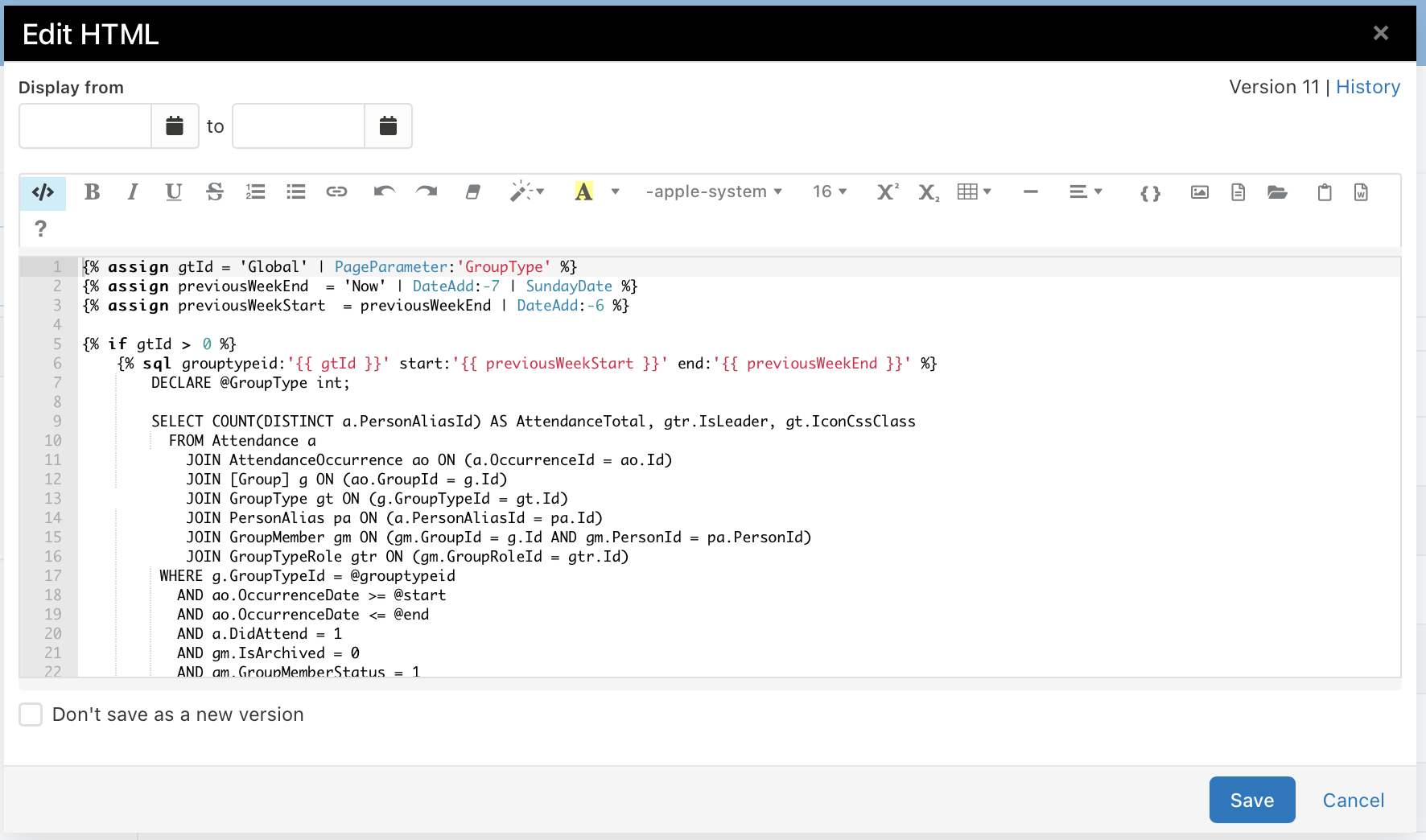This screenshot has width=1426, height=840.
Task: Cancel editing the HTML
Action: pyautogui.click(x=1354, y=800)
